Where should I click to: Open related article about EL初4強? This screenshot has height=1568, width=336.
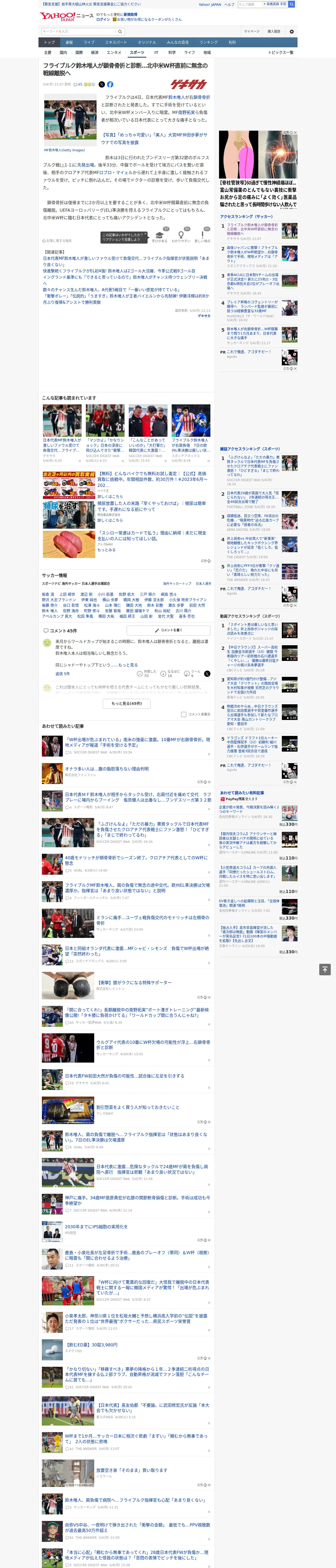click(x=119, y=271)
